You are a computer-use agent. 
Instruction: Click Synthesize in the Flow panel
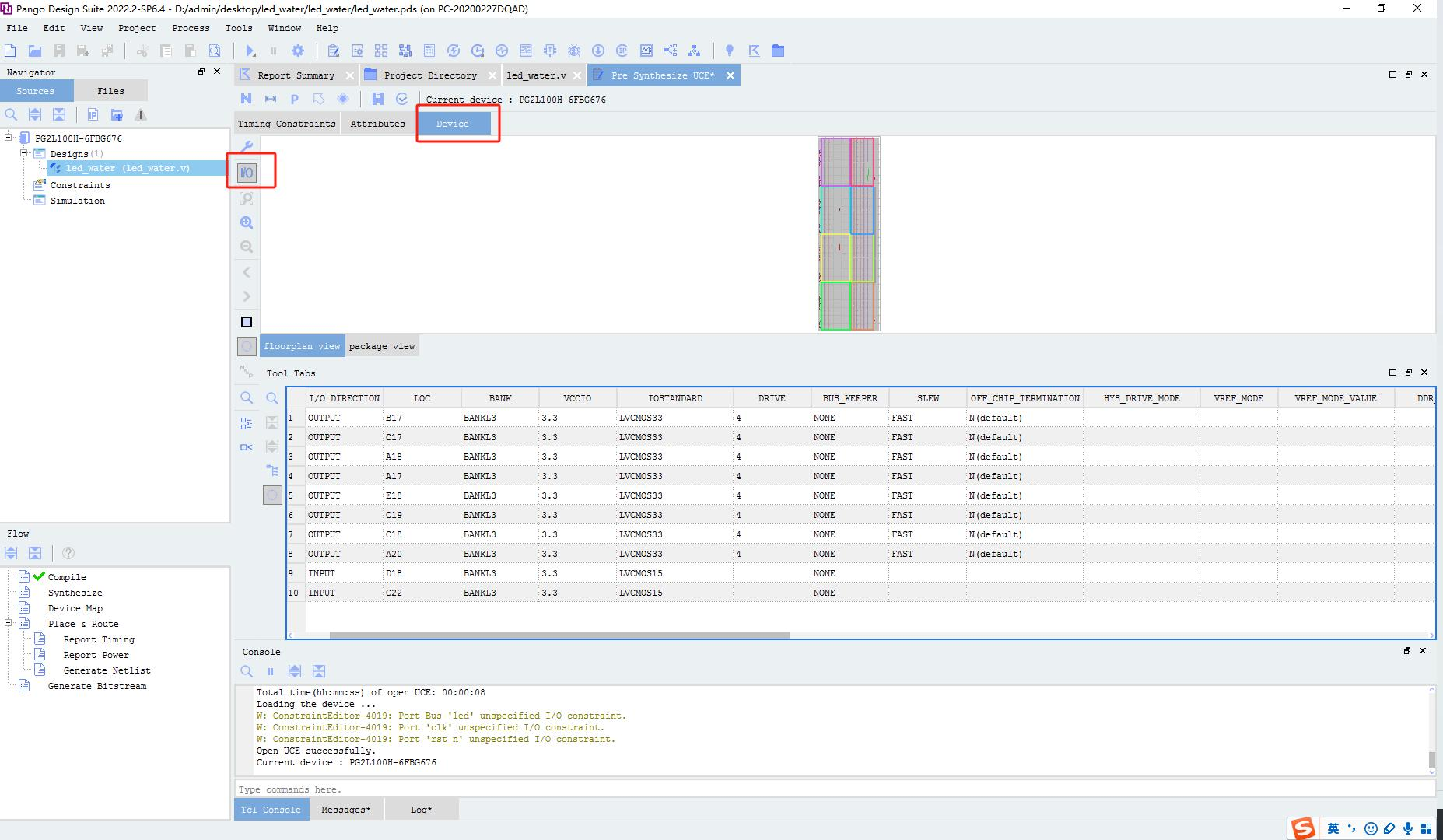point(75,593)
